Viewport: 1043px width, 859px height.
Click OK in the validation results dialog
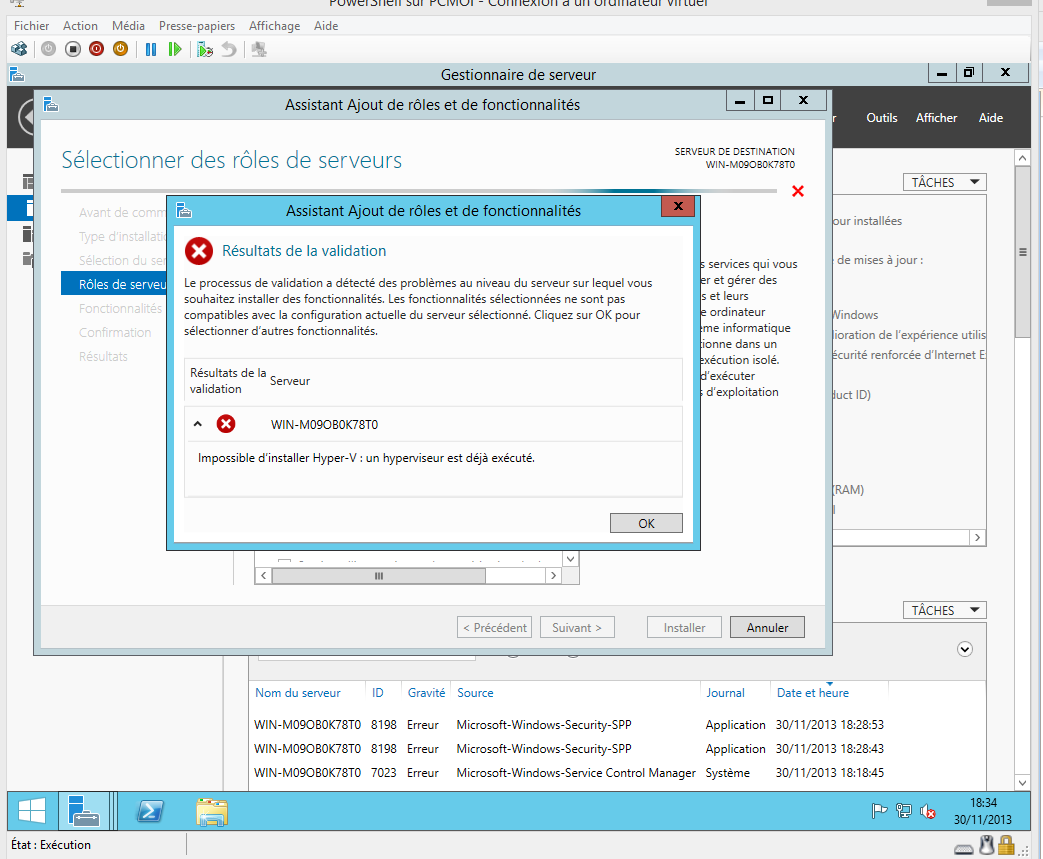[647, 523]
